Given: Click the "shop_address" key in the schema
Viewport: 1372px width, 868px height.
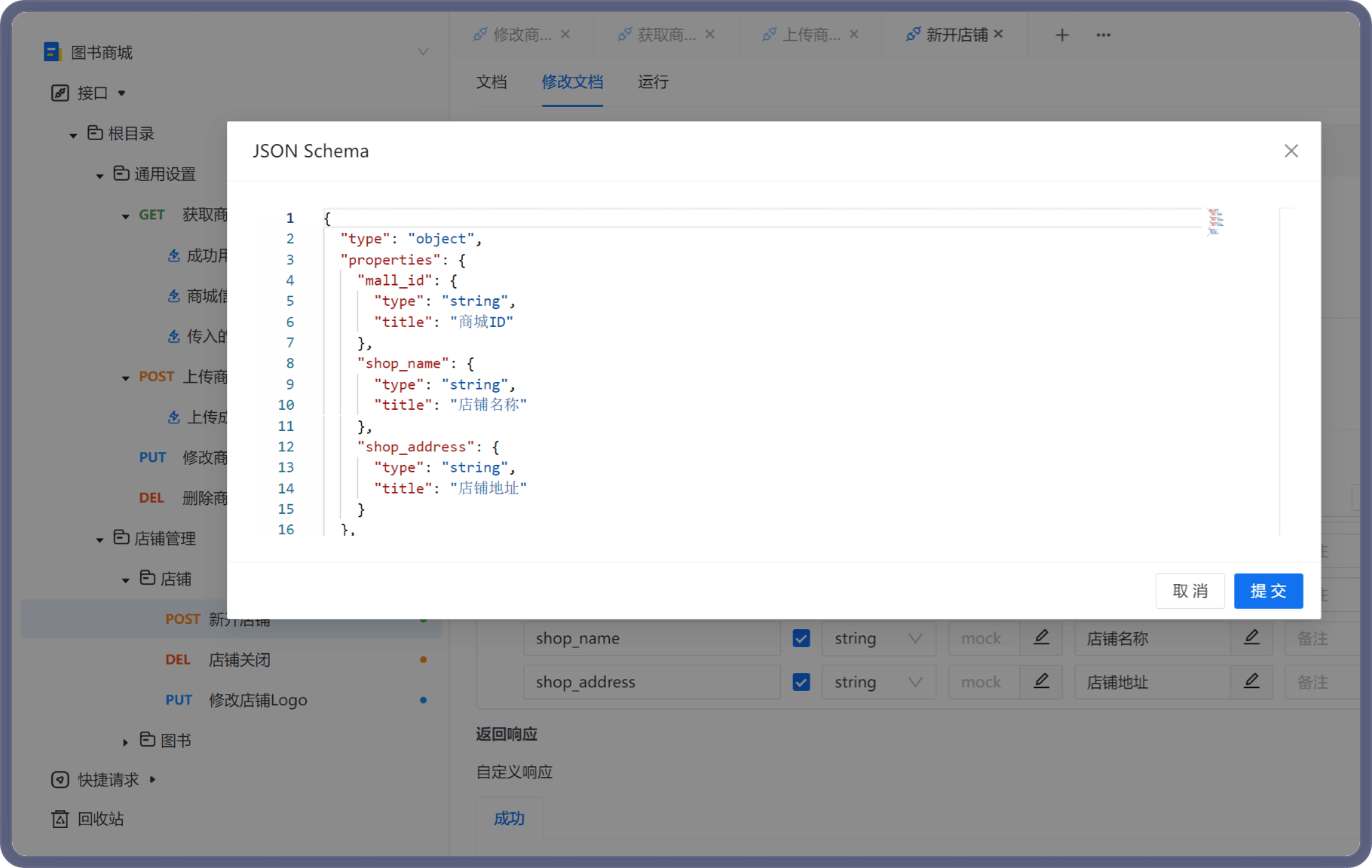Looking at the screenshot, I should 415,447.
